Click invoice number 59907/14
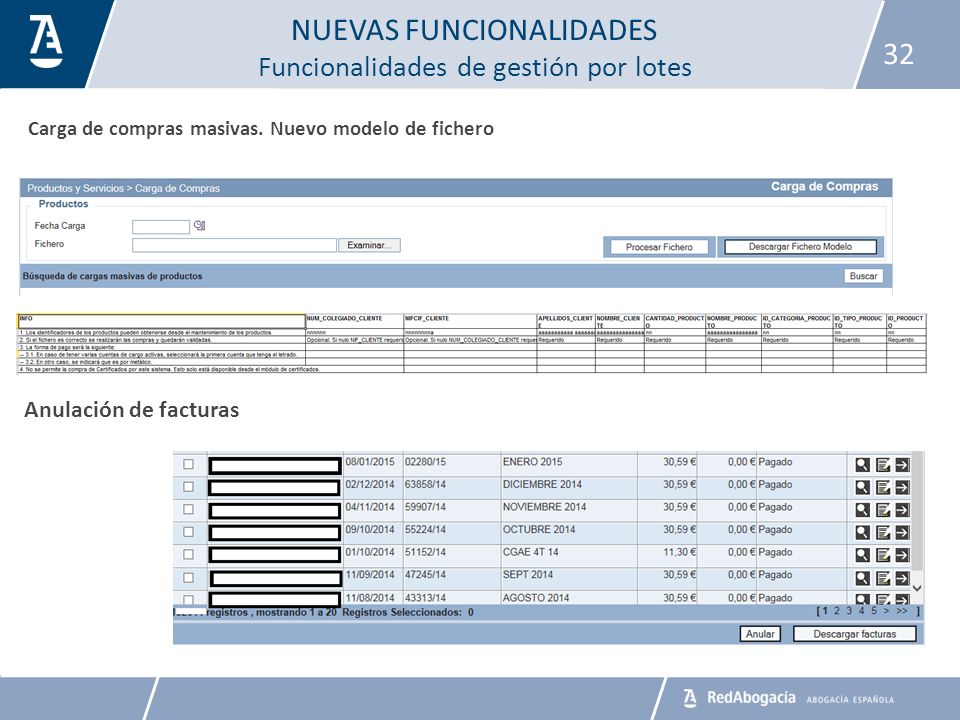 click(425, 507)
